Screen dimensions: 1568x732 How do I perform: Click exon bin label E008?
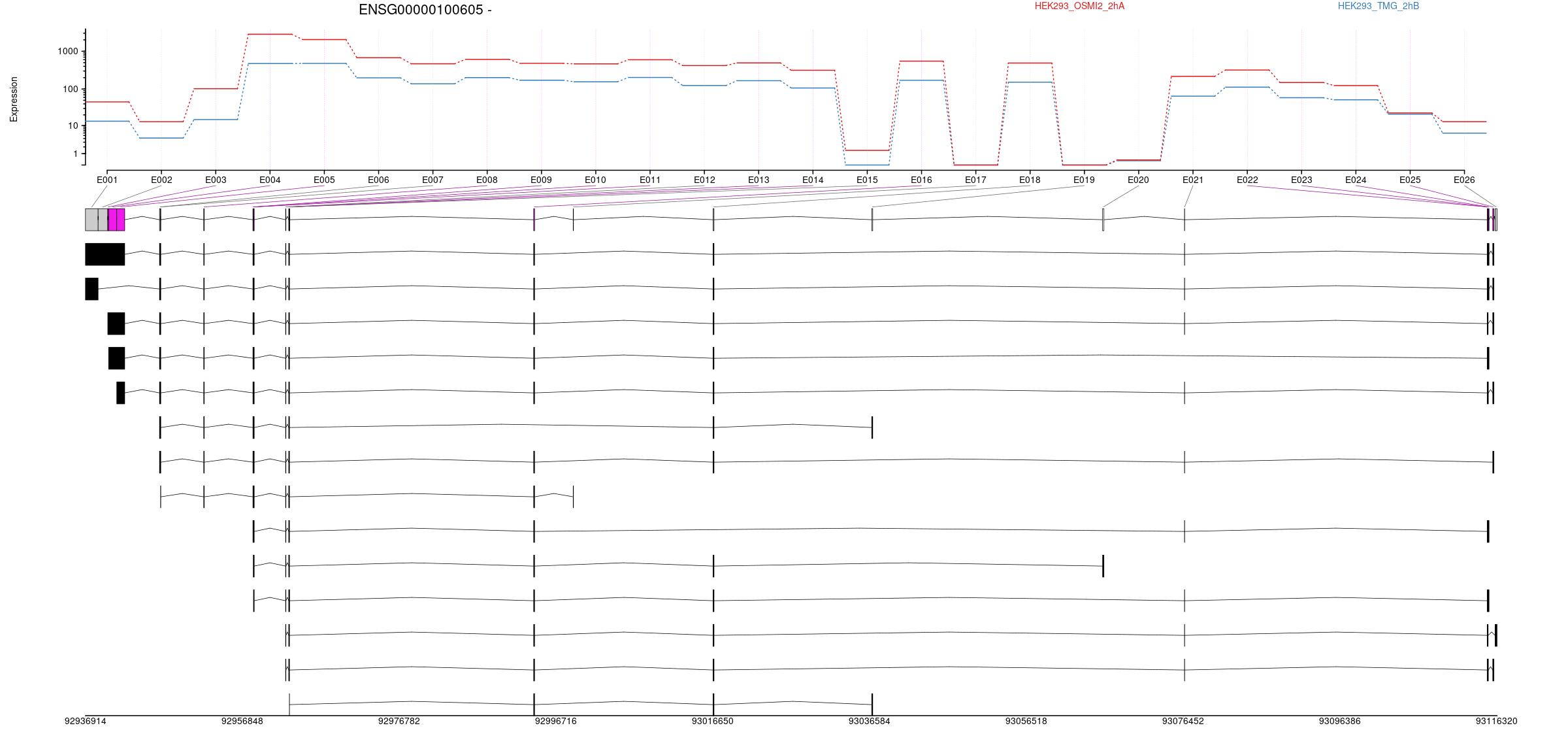pos(487,180)
